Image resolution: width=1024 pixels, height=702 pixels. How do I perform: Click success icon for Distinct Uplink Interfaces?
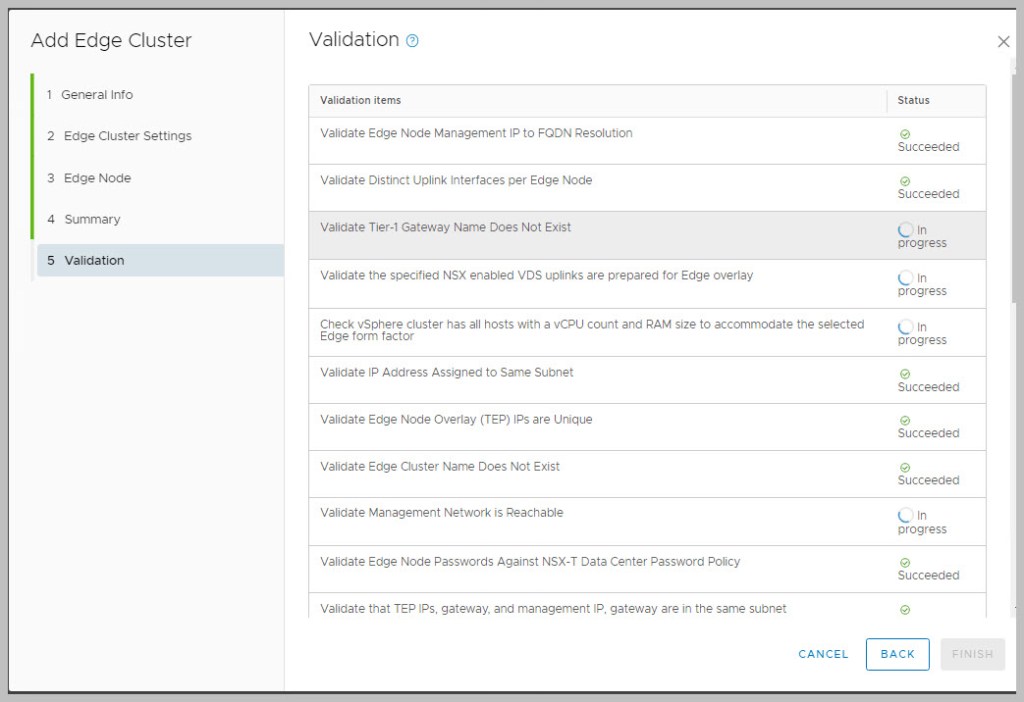pyautogui.click(x=905, y=181)
